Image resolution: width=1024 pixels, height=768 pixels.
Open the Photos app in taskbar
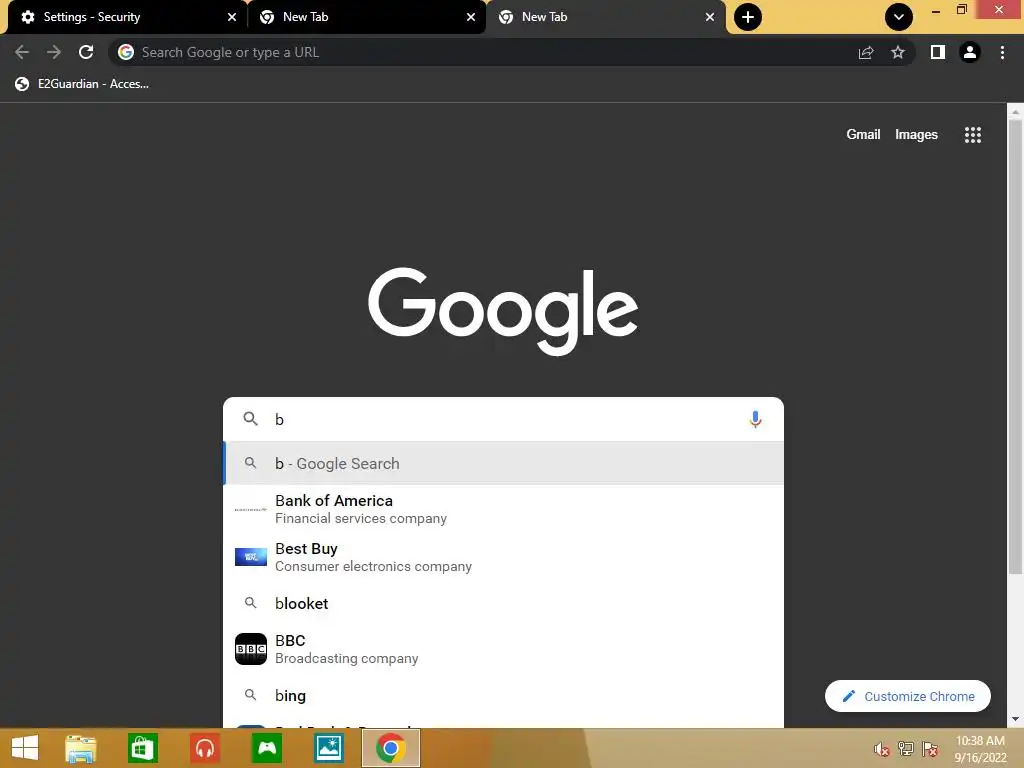(328, 748)
